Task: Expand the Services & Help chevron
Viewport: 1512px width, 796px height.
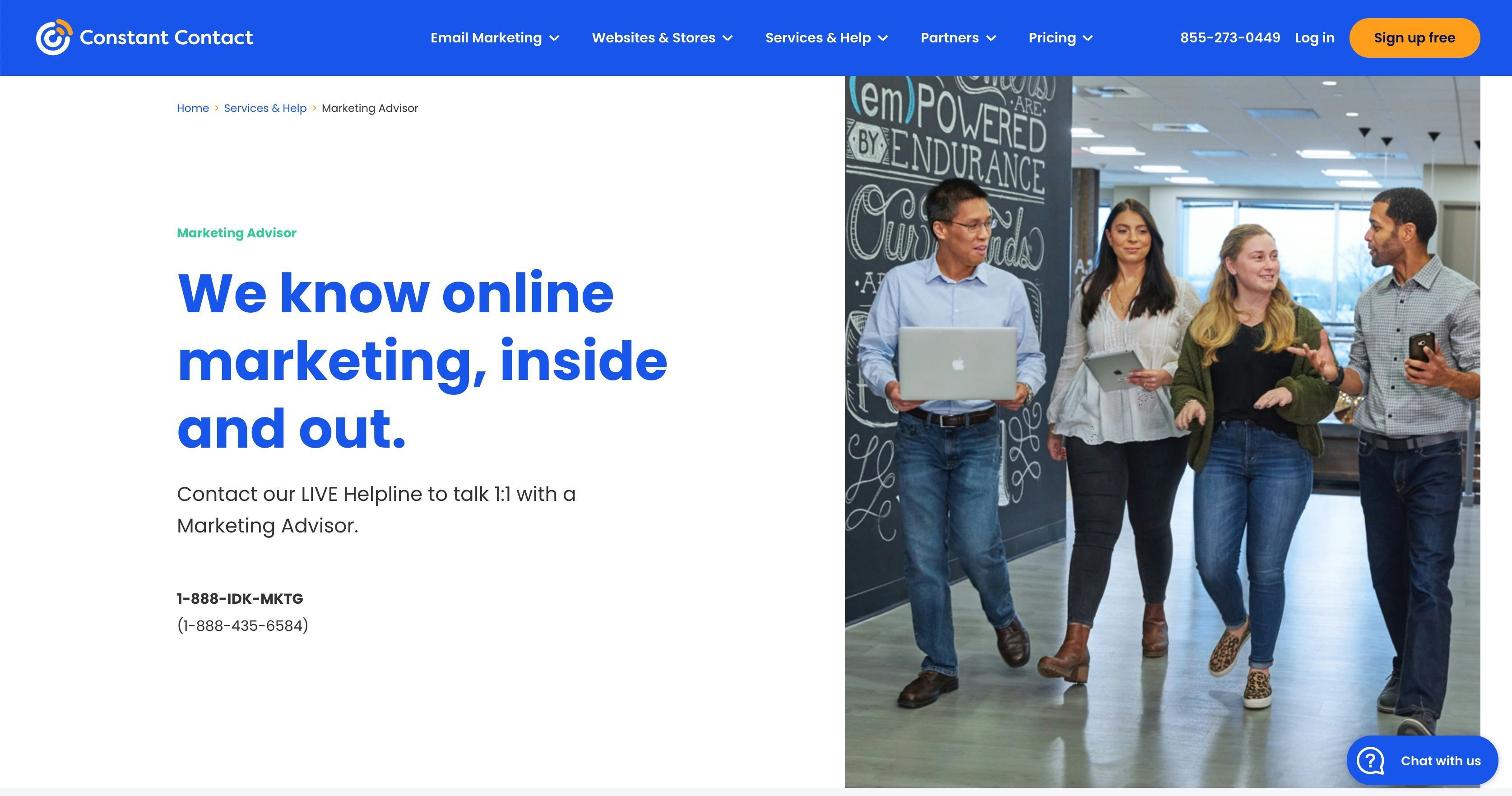Action: coord(883,38)
